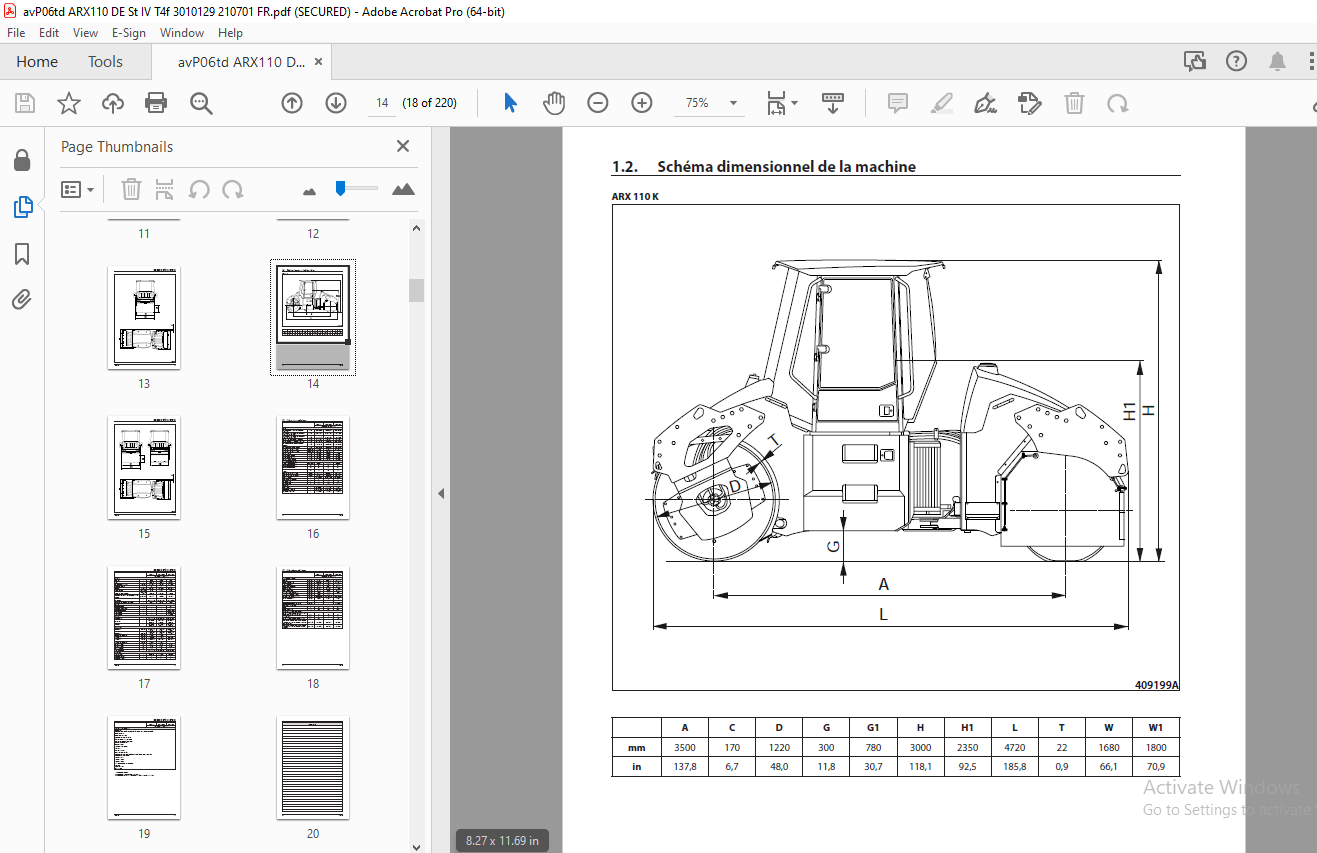The height and width of the screenshot is (853, 1317).
Task: Open the View menu
Action: coord(86,33)
